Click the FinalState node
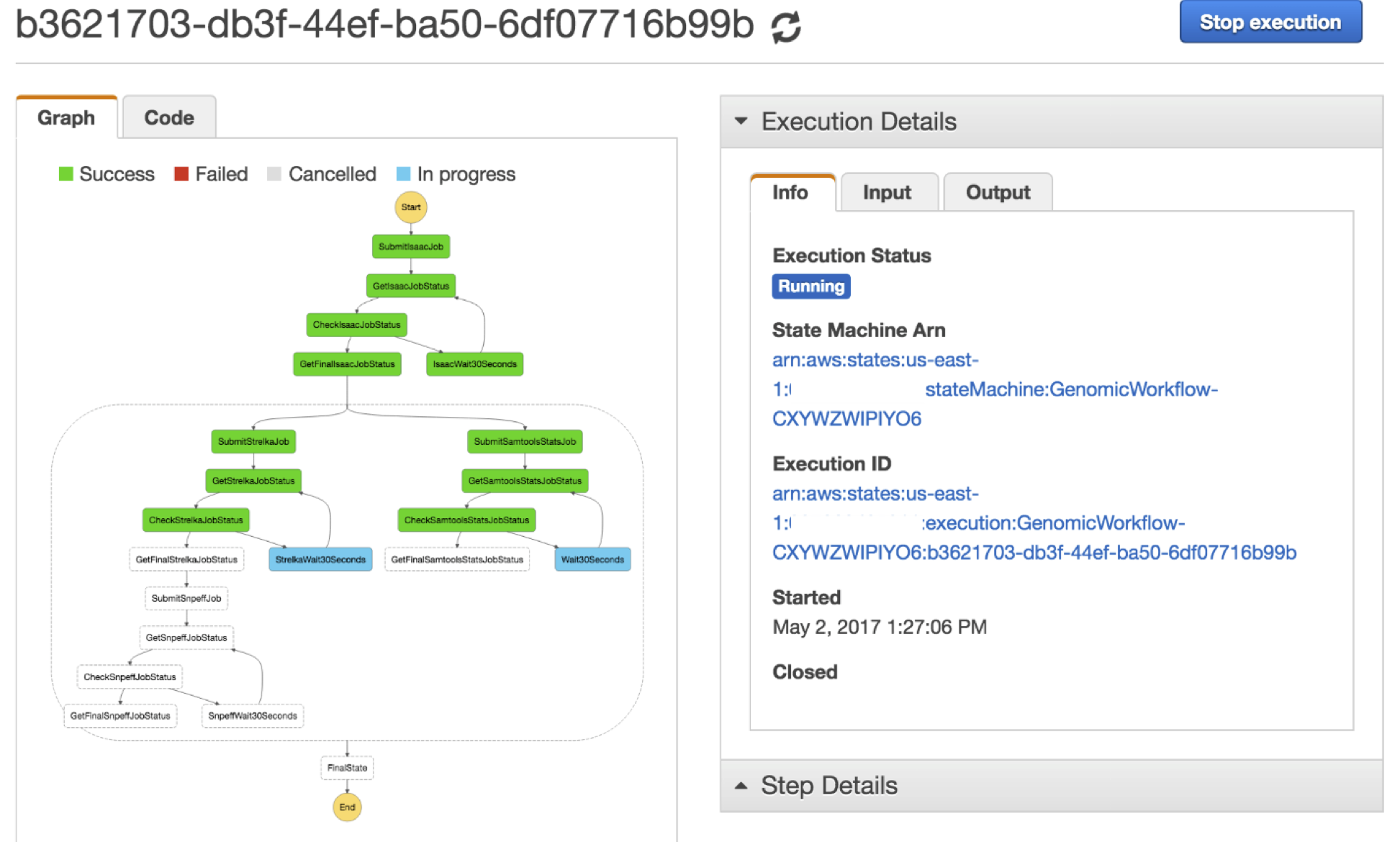 (x=347, y=768)
